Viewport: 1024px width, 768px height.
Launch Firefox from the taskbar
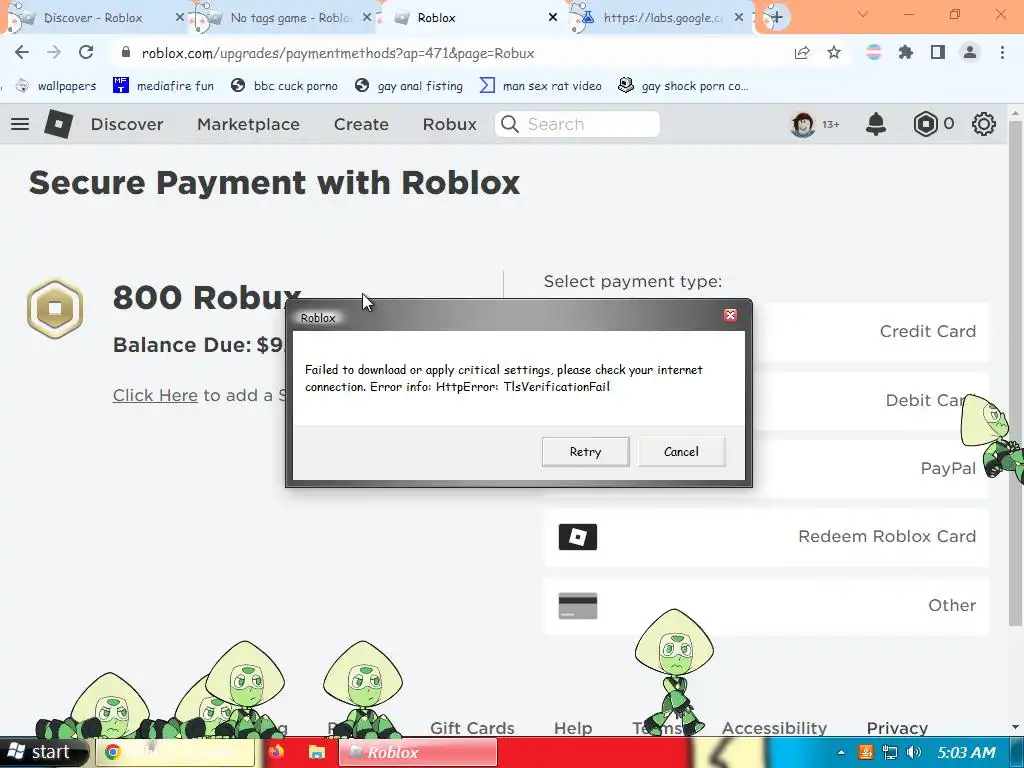click(x=276, y=752)
